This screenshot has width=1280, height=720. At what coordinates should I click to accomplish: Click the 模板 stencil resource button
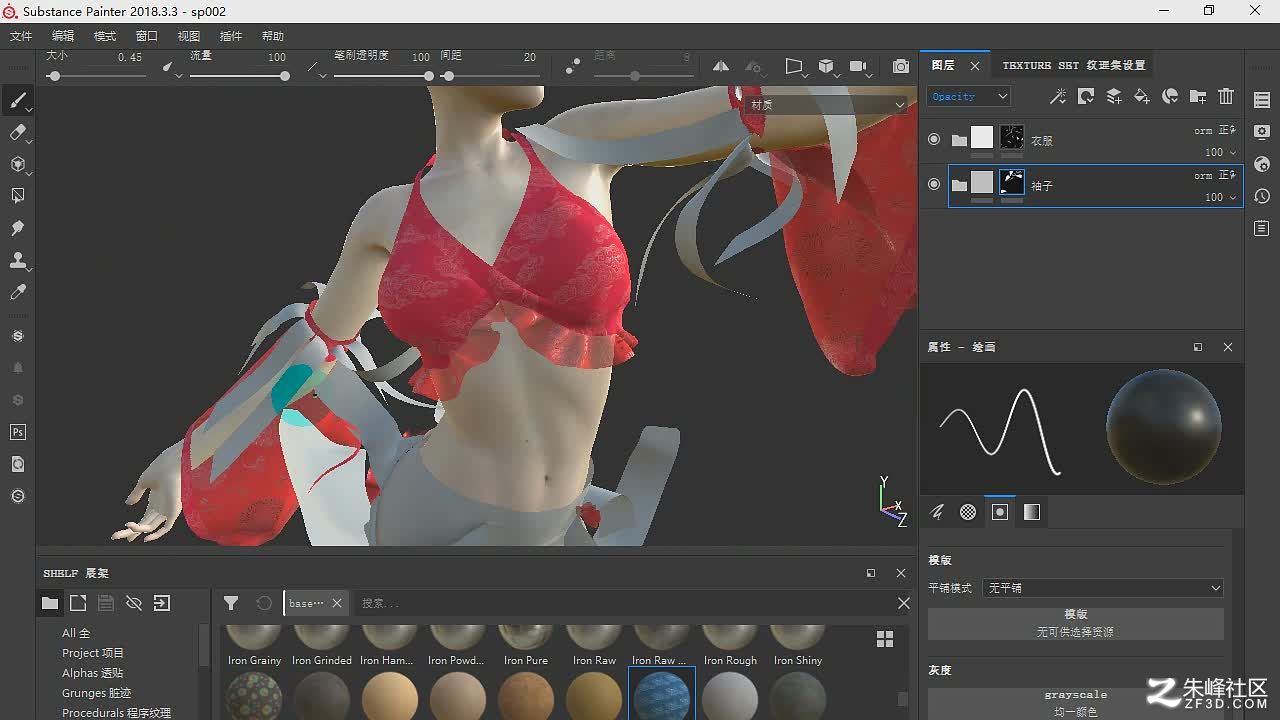[x=1076, y=623]
